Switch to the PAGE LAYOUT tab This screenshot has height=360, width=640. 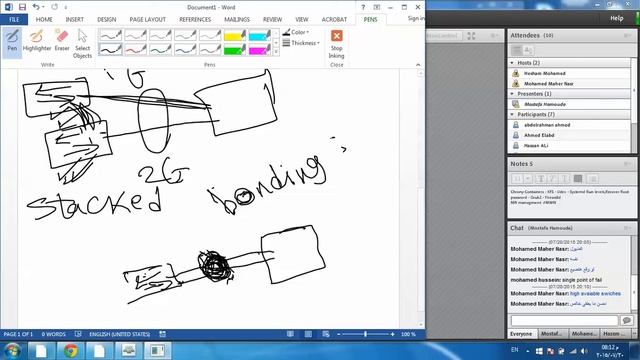[147, 19]
